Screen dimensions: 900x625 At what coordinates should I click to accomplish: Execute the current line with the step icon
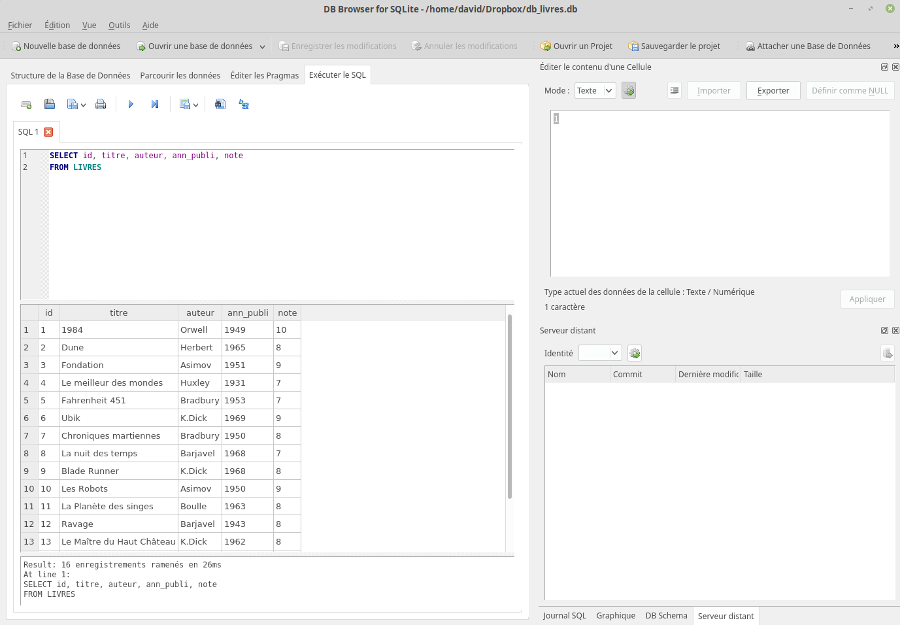155,104
